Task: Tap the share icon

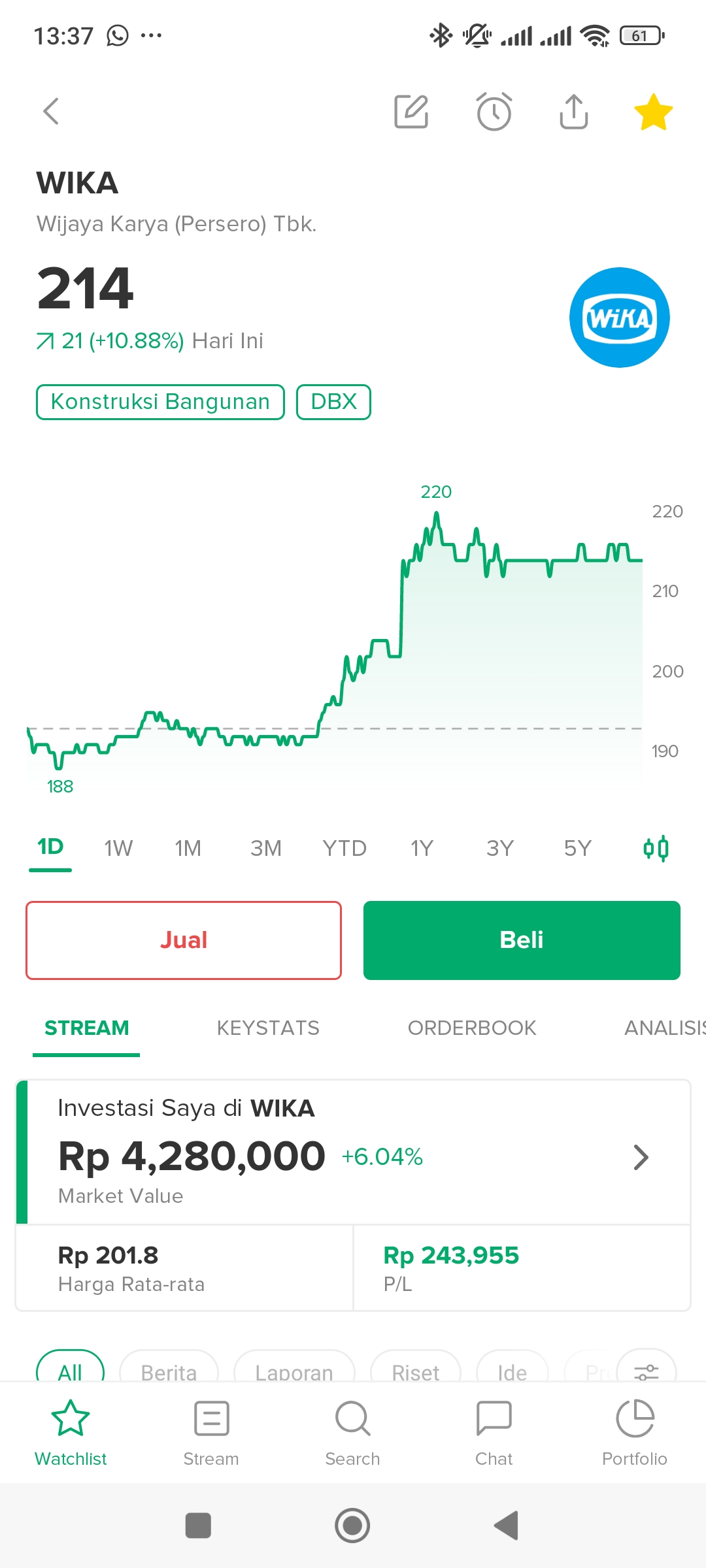Action: pyautogui.click(x=574, y=112)
